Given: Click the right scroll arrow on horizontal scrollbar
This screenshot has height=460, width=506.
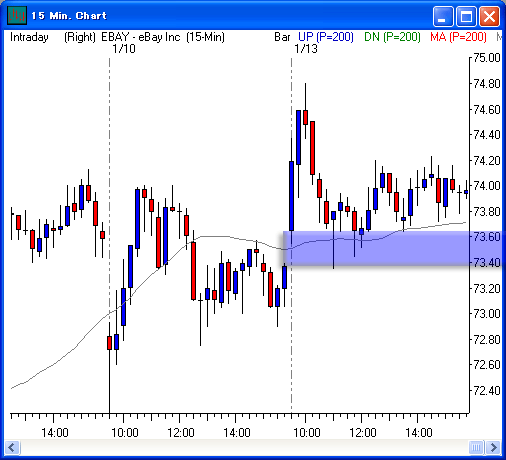Looking at the screenshot, I should click(494, 447).
